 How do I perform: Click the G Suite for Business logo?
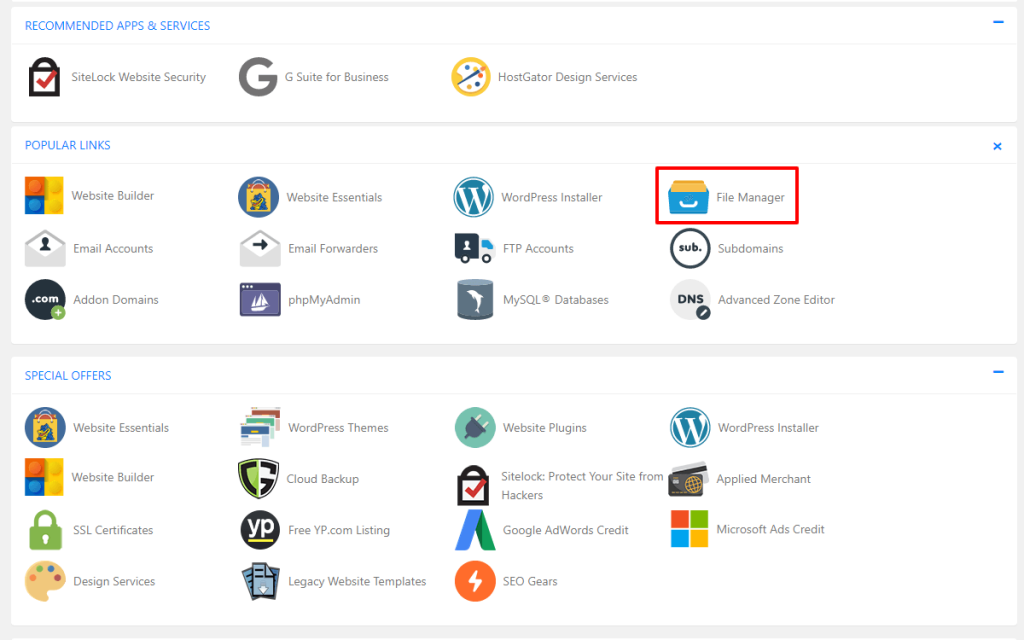pyautogui.click(x=258, y=77)
